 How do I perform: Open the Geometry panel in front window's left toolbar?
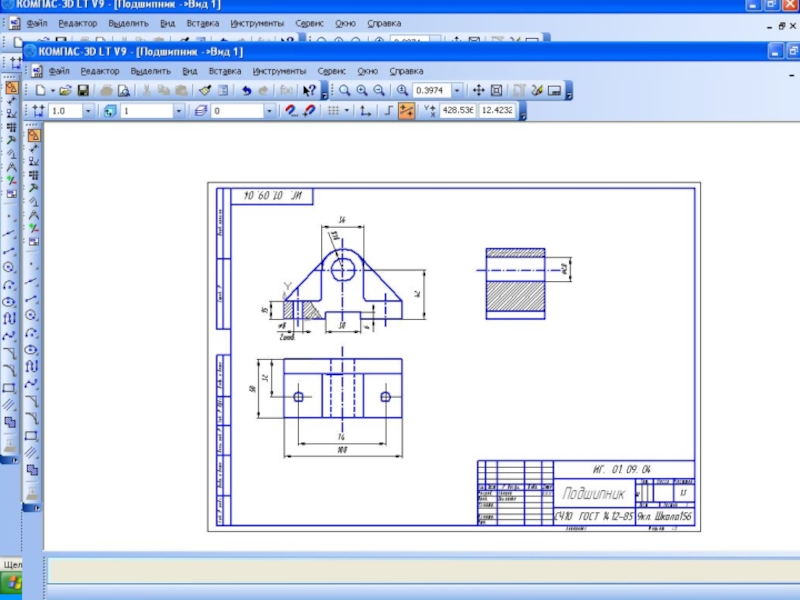(x=33, y=135)
